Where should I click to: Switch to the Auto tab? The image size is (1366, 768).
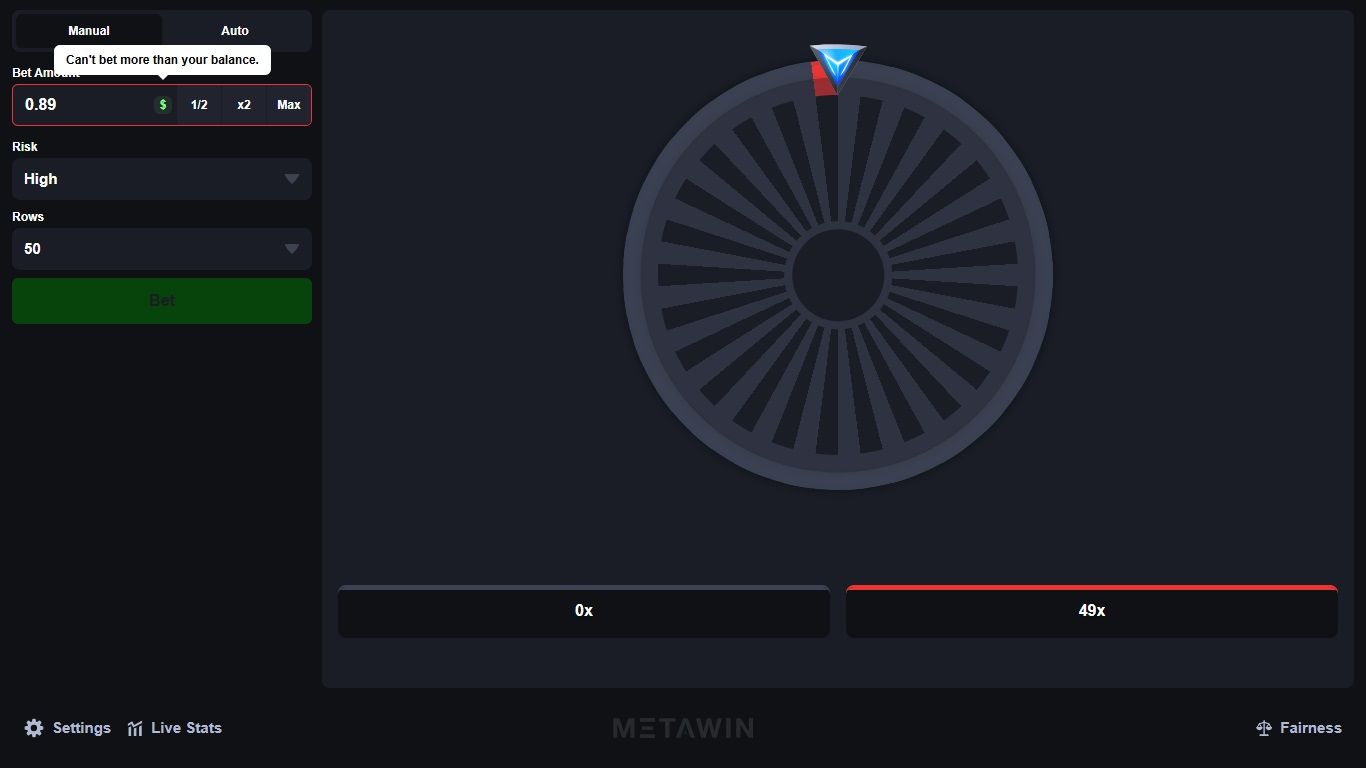(235, 31)
